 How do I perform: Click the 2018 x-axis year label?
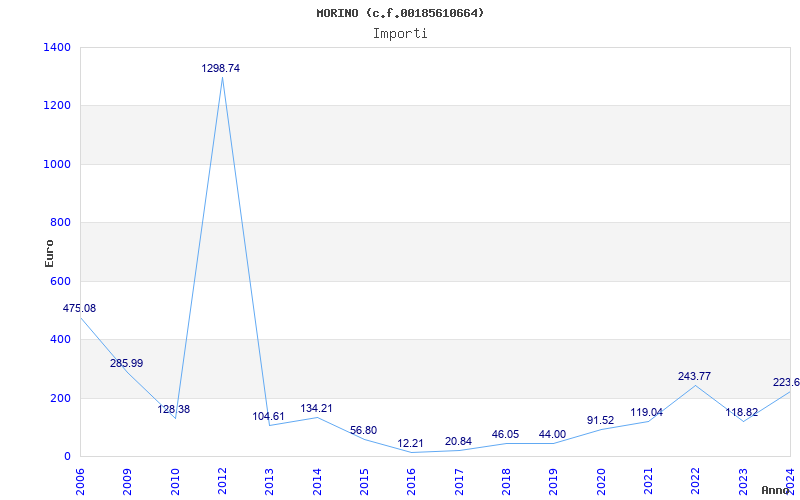pos(506,482)
